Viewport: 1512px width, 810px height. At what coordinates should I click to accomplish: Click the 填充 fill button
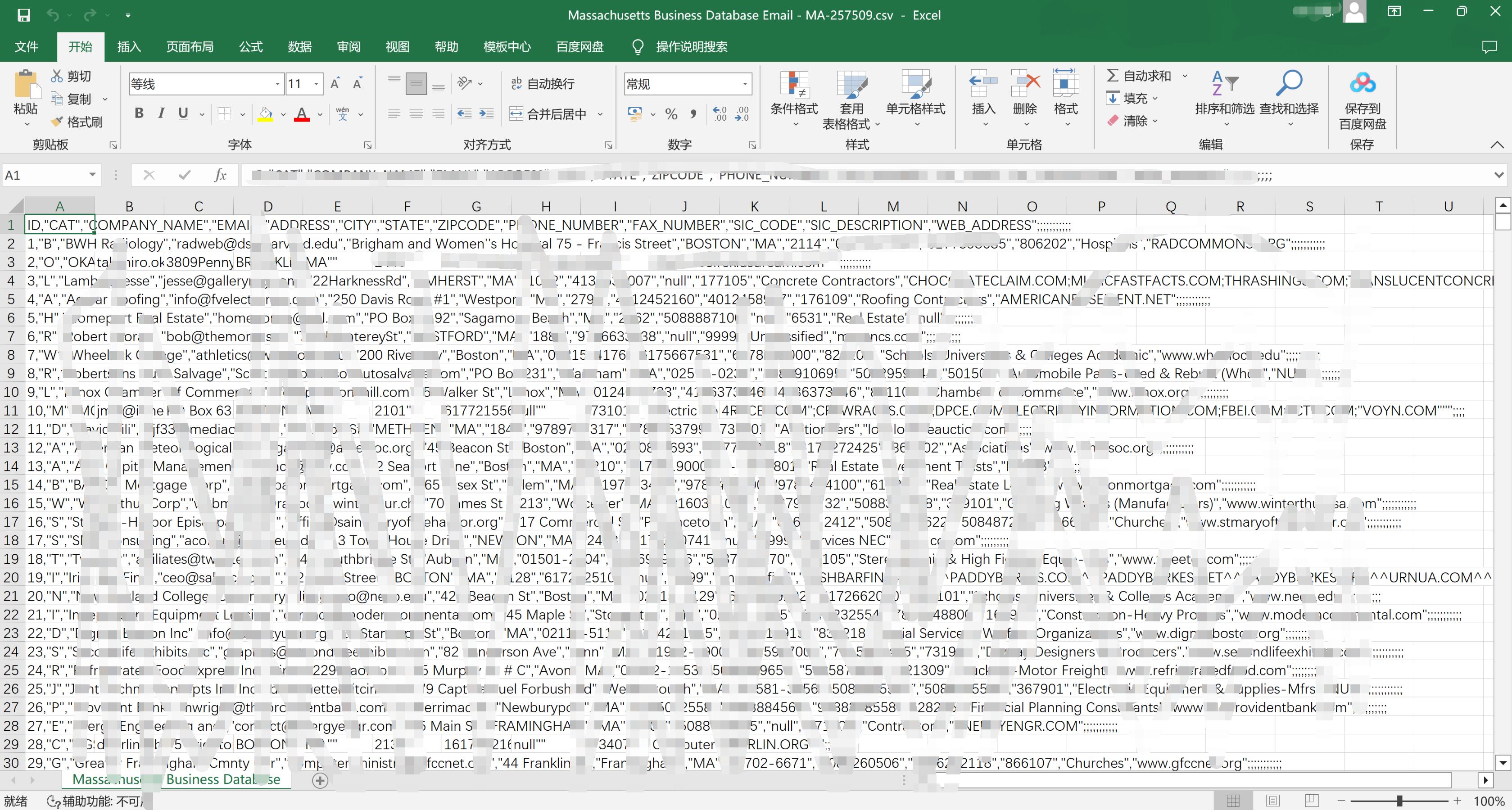[x=1132, y=98]
